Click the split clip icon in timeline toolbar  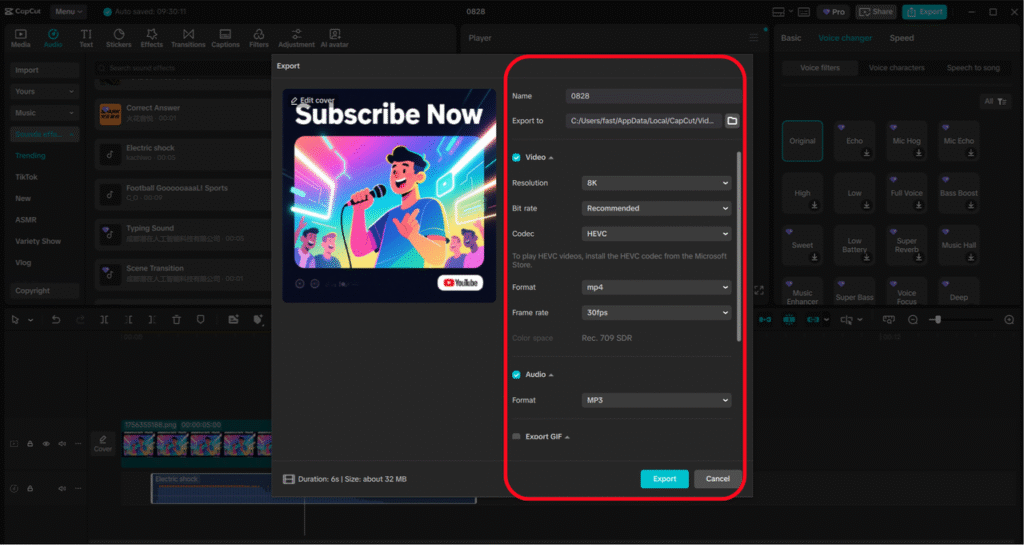pyautogui.click(x=104, y=320)
